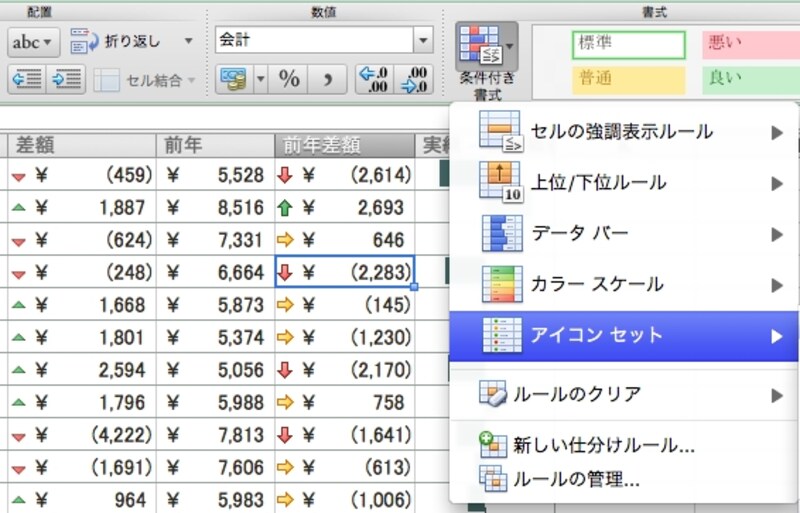Select the 前年 cell showing 5,528
Screen dimensions: 800x513
pyautogui.click(x=215, y=175)
